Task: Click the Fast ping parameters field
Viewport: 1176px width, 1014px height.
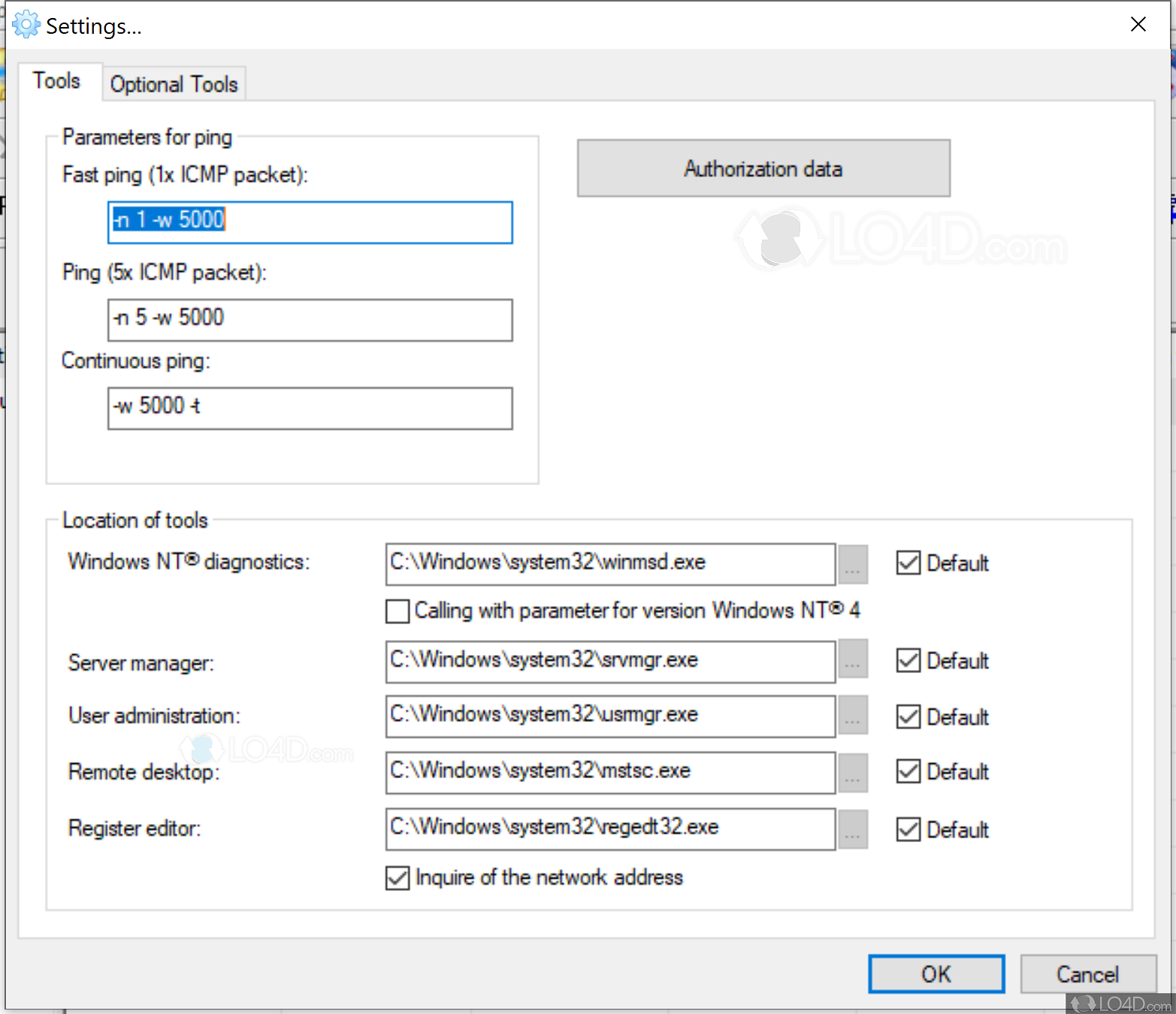Action: pyautogui.click(x=310, y=222)
